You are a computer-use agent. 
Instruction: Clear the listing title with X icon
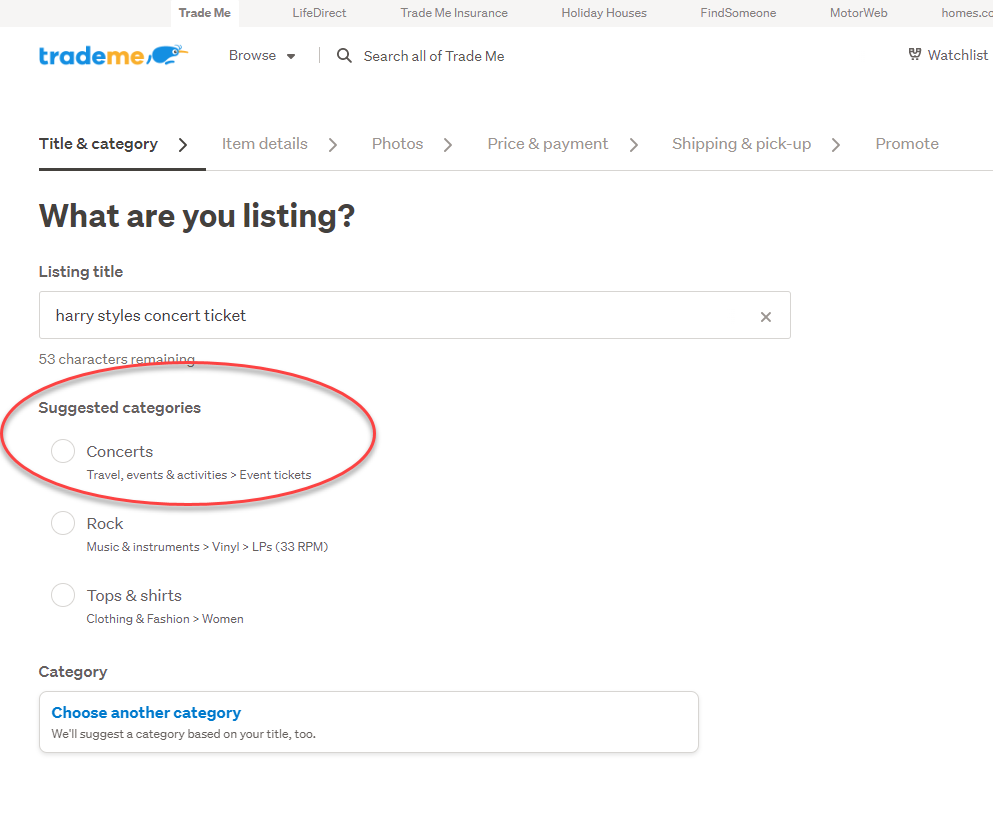click(x=766, y=317)
